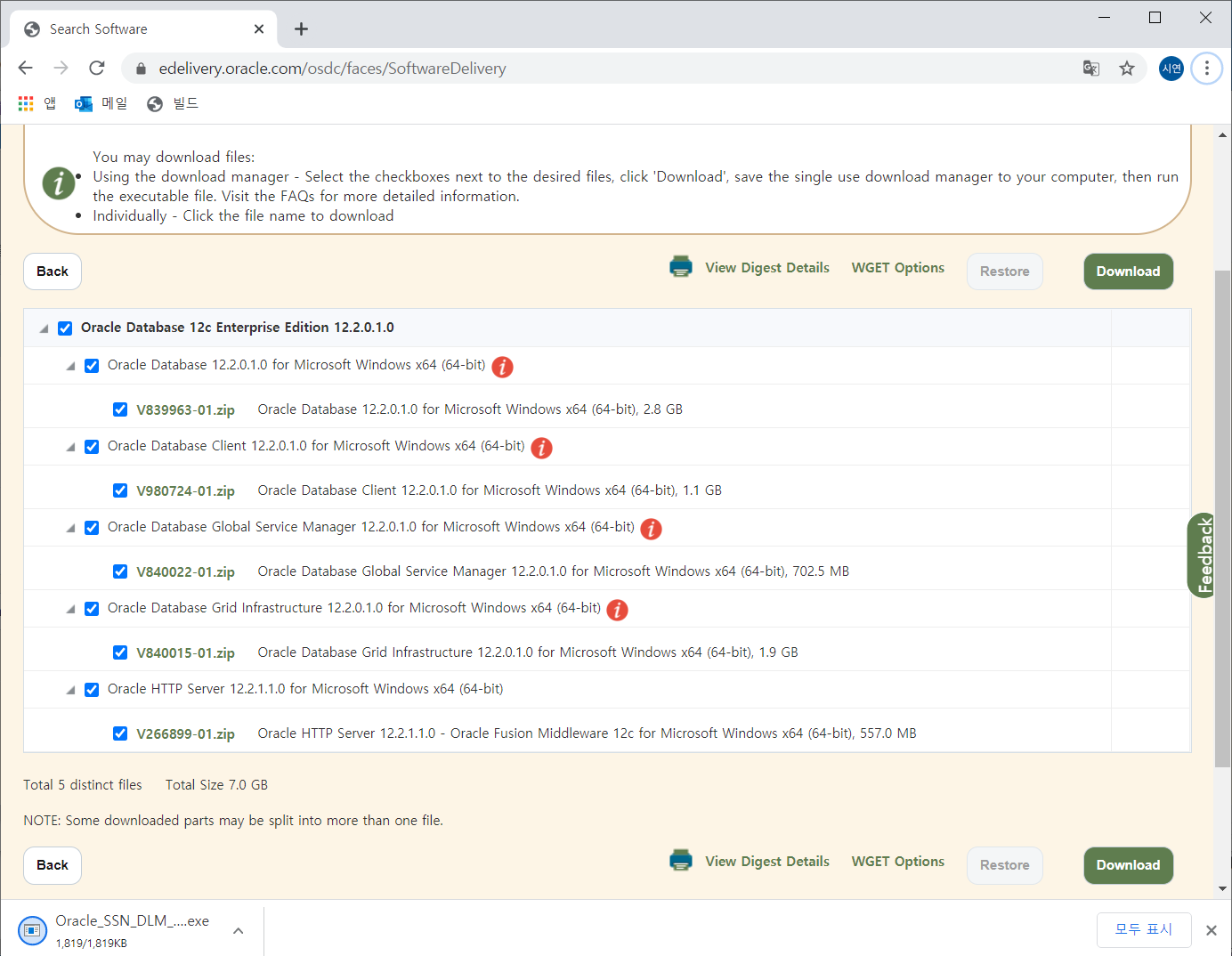Toggle Global Service Manager group checkbox
This screenshot has height=956, width=1232.
(x=92, y=528)
